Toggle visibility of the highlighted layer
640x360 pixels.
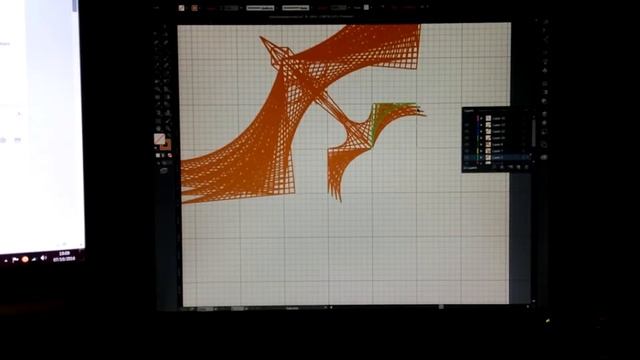pyautogui.click(x=467, y=157)
